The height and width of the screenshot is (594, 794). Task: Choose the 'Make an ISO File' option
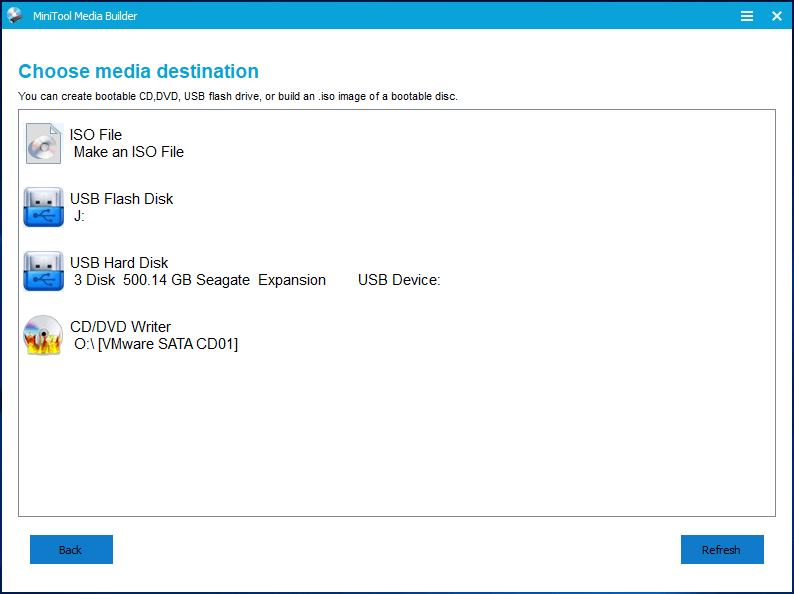click(129, 152)
